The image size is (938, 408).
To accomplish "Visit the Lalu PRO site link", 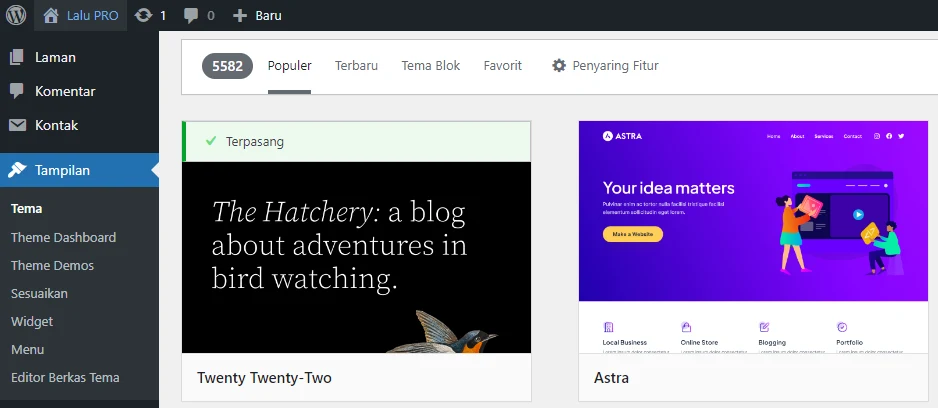I will pyautogui.click(x=93, y=16).
